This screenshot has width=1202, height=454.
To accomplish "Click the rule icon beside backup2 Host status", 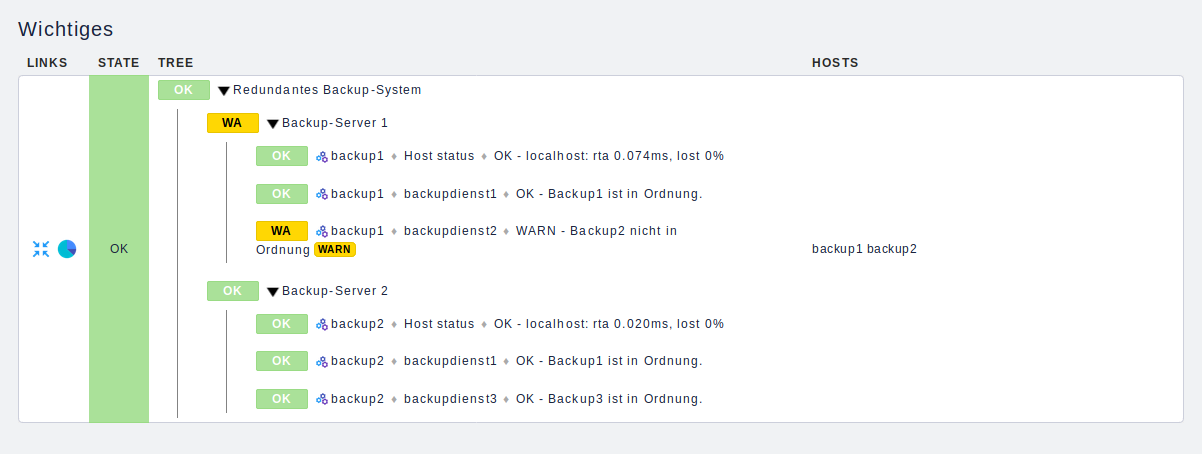I will (322, 324).
